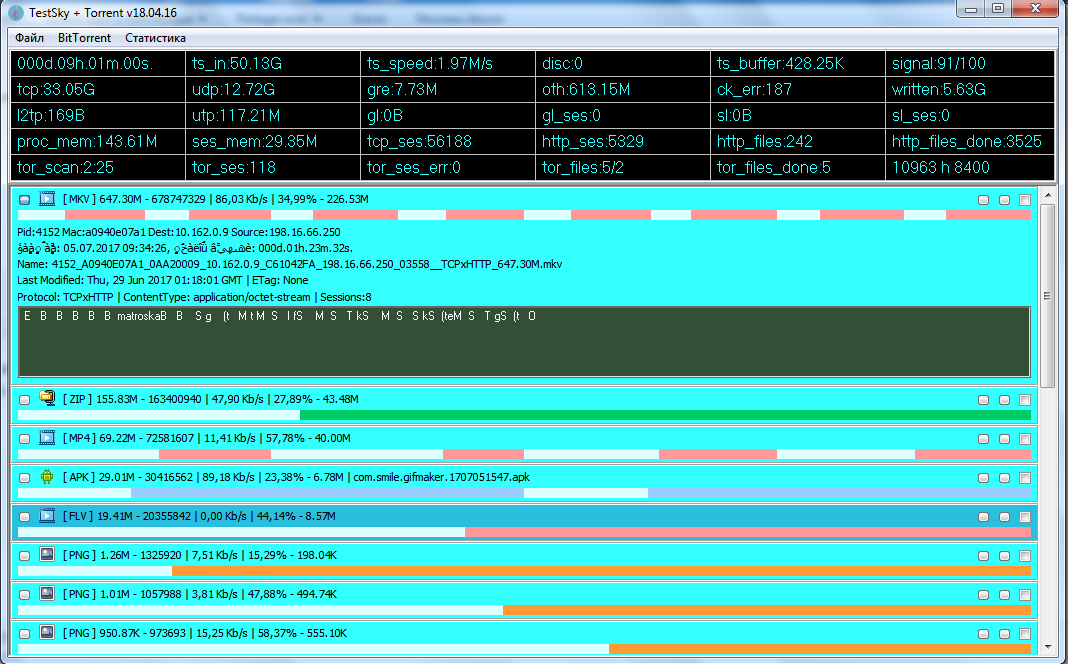Viewport: 1068px width, 664px height.
Task: Click the image icon of 1.26M PNG
Action: [47, 555]
